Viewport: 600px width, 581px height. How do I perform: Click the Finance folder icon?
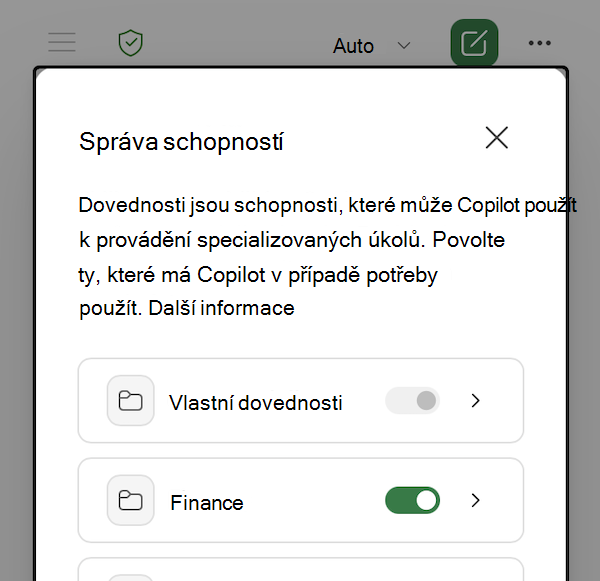pyautogui.click(x=130, y=500)
